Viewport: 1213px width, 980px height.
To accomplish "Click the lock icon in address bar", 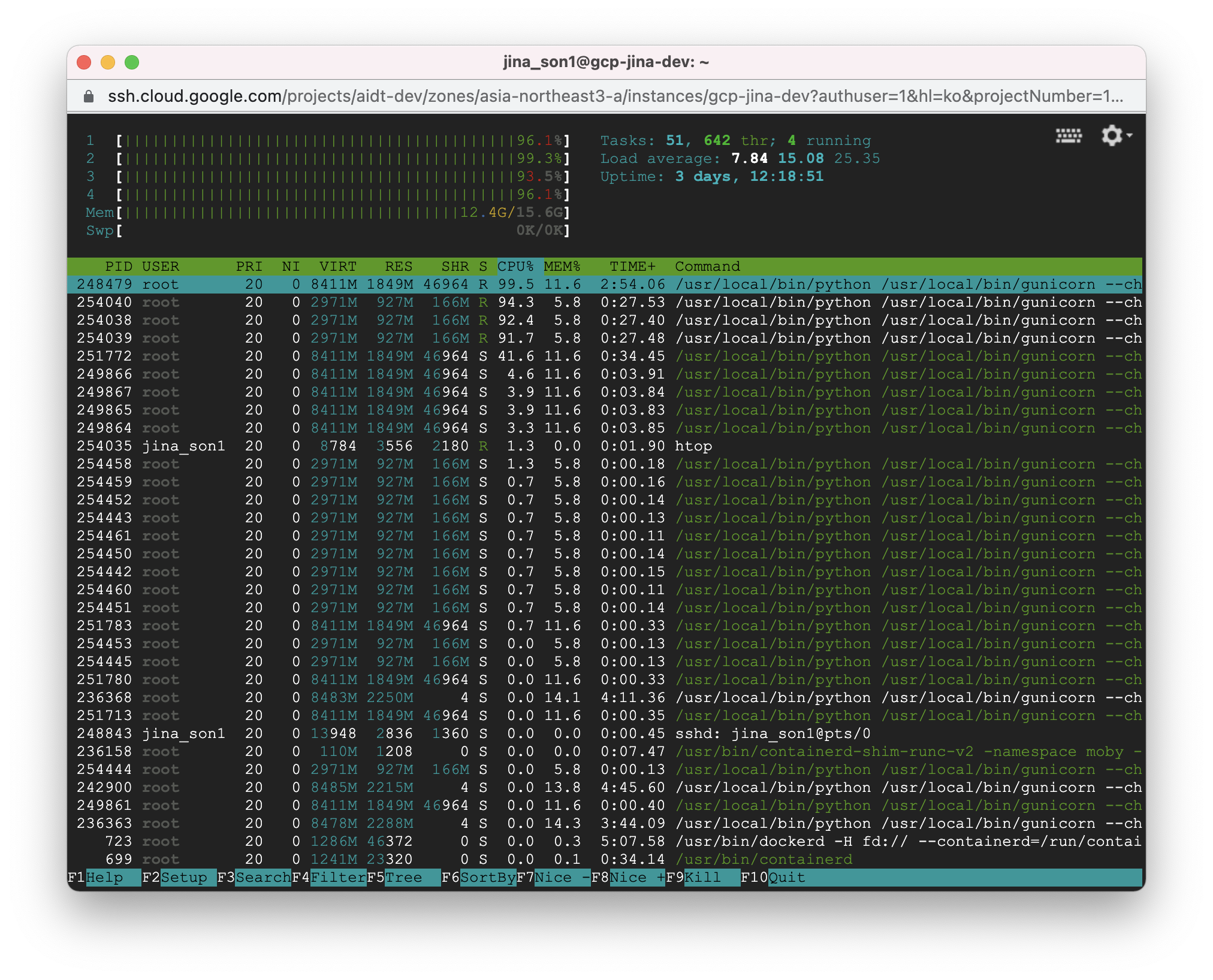I will click(89, 96).
